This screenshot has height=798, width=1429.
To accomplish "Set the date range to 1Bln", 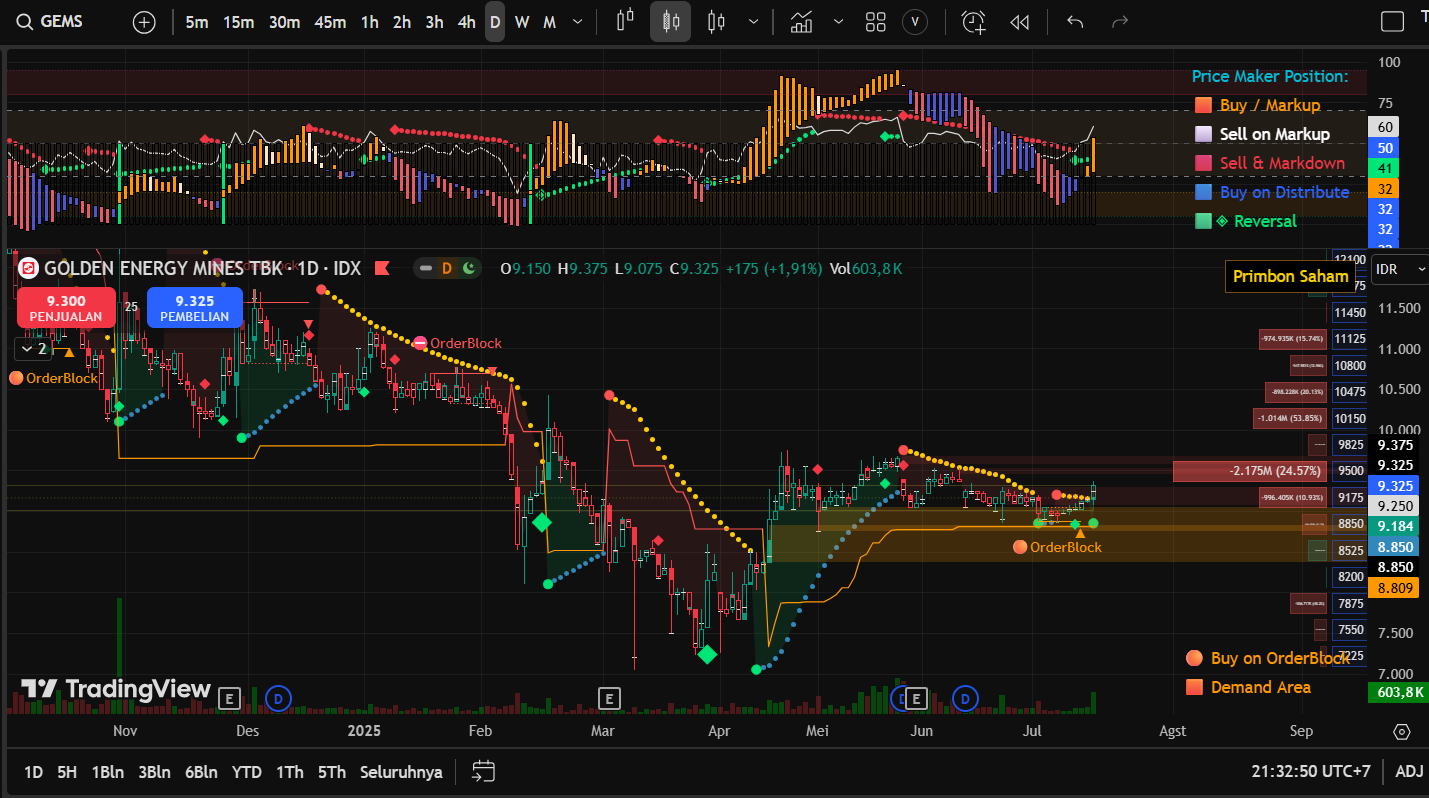I will tap(107, 772).
